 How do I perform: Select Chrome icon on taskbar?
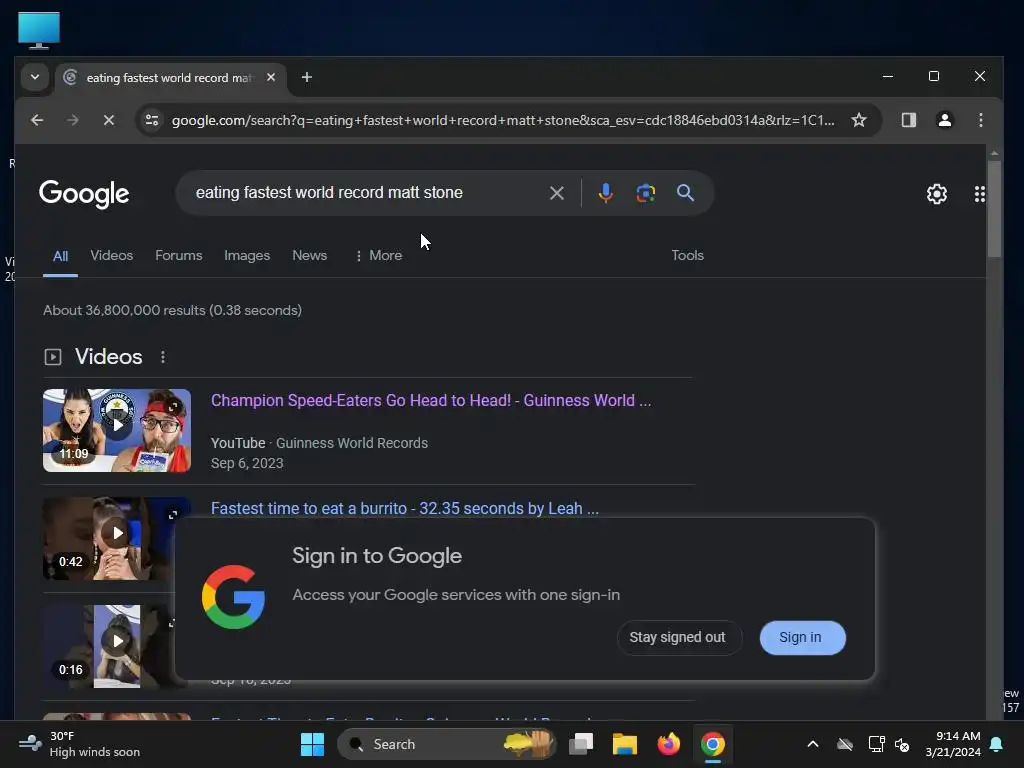712,744
